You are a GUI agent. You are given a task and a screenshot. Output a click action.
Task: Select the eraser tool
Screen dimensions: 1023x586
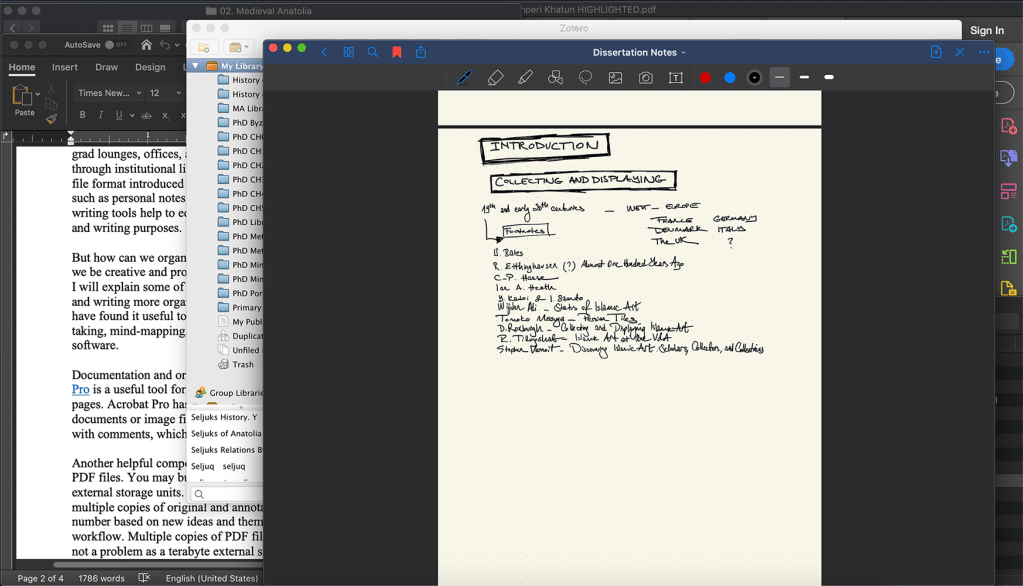(x=495, y=78)
